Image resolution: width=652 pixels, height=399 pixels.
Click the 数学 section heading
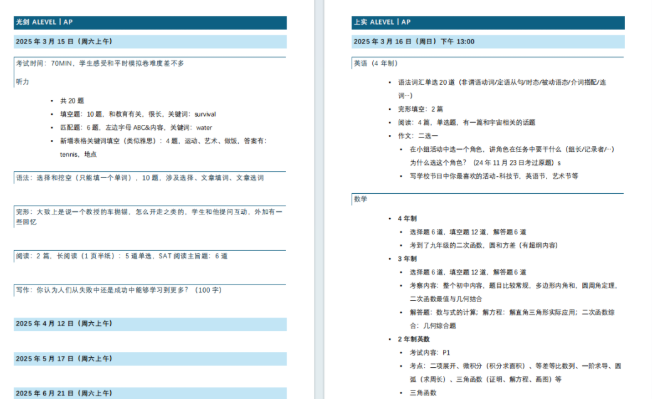click(361, 200)
